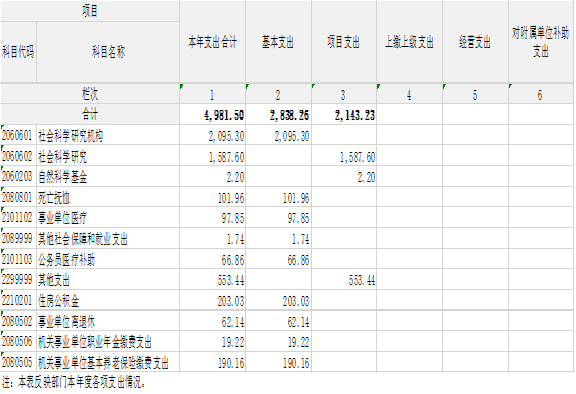Screen dimensions: 576x394
Task: Click the 自然科学基金 cell
Action: [x=108, y=177]
